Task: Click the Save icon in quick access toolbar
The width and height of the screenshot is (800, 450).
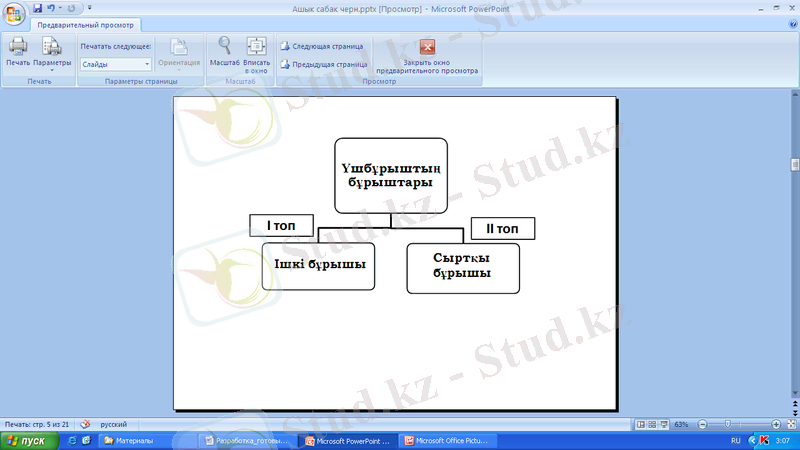Action: pos(38,8)
